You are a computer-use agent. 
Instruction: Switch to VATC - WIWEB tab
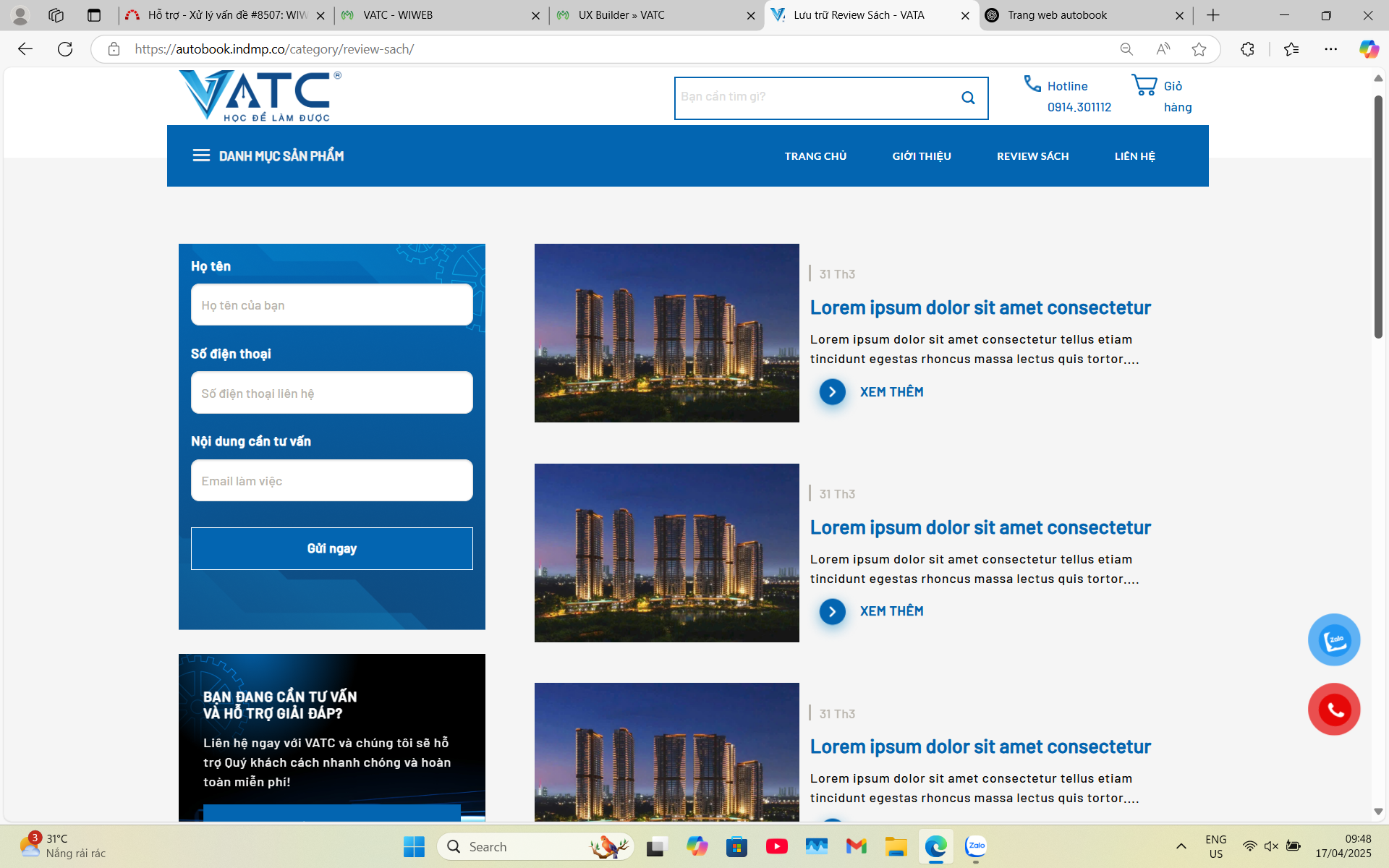click(x=441, y=15)
